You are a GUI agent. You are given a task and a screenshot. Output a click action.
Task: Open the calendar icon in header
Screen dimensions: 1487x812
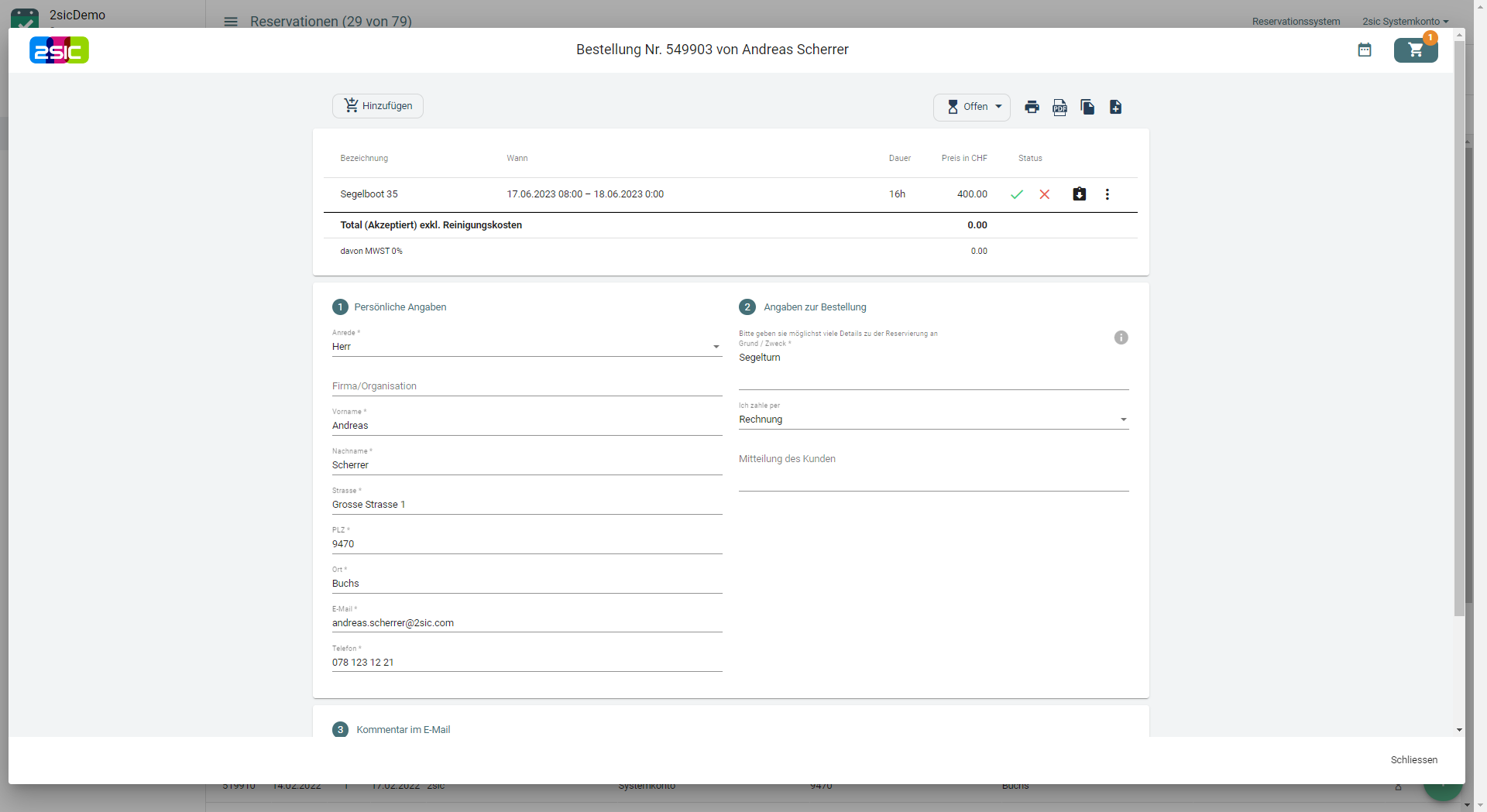(1365, 50)
